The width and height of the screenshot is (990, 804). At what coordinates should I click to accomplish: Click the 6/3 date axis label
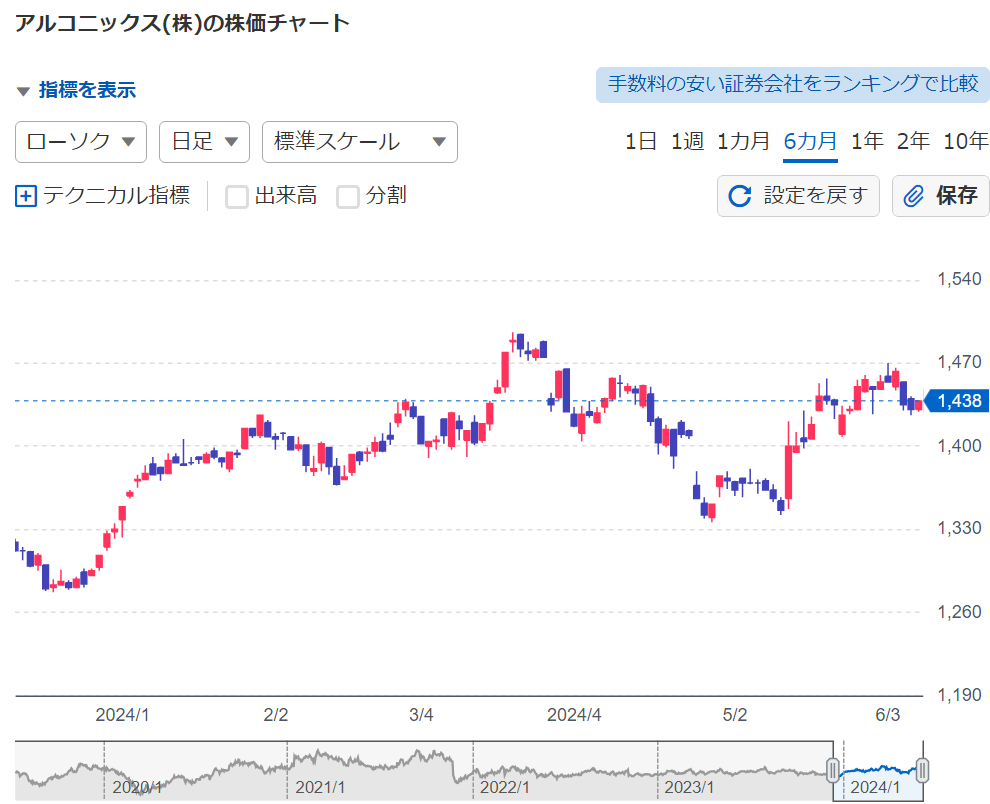pos(888,715)
